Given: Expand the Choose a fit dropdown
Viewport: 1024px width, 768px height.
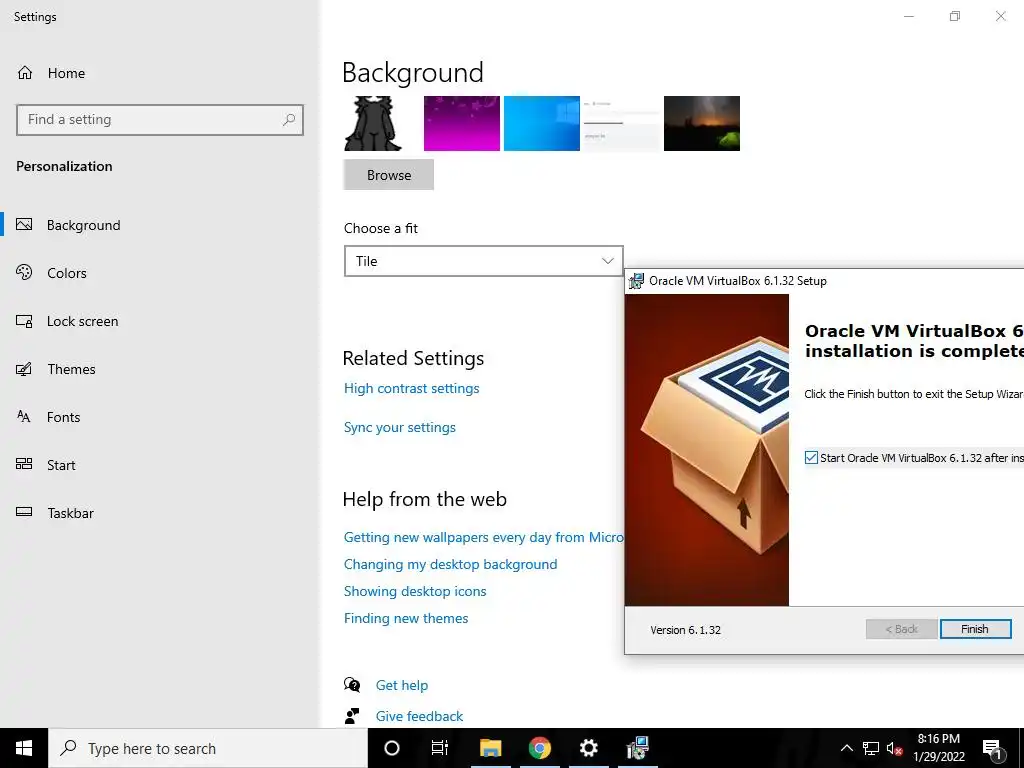Looking at the screenshot, I should coord(484,261).
